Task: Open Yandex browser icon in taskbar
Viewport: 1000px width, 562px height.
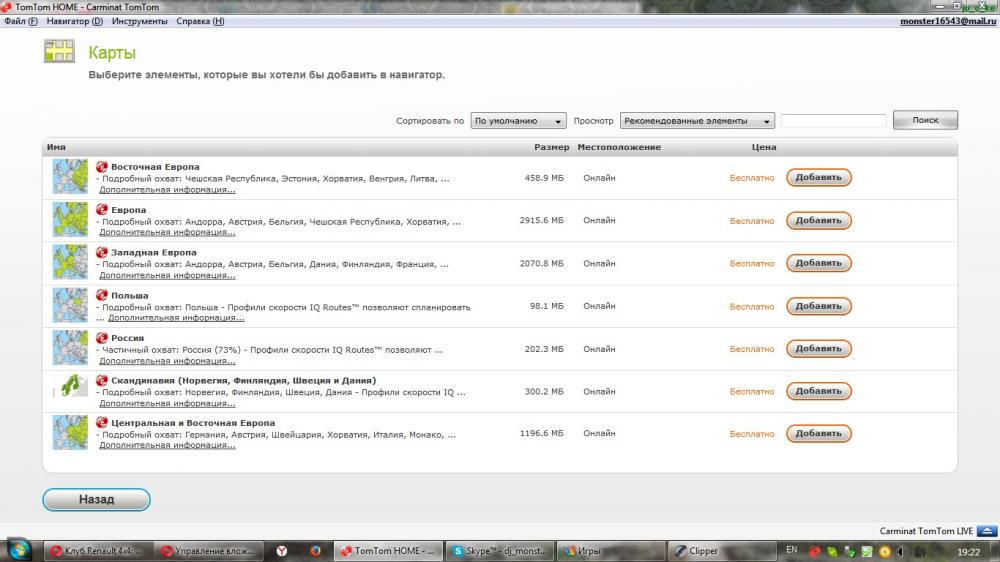Action: point(281,551)
